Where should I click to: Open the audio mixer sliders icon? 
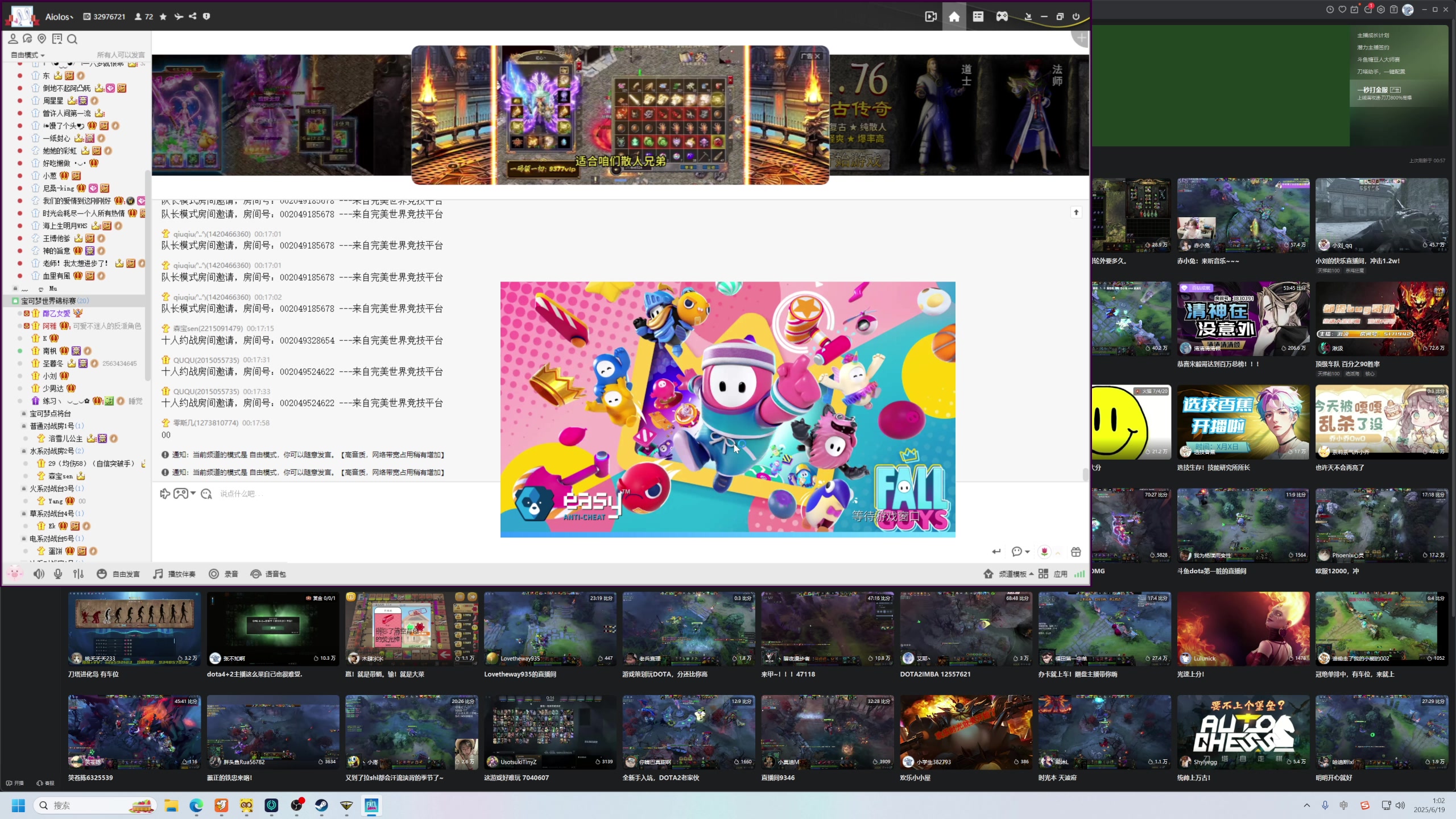click(x=78, y=574)
